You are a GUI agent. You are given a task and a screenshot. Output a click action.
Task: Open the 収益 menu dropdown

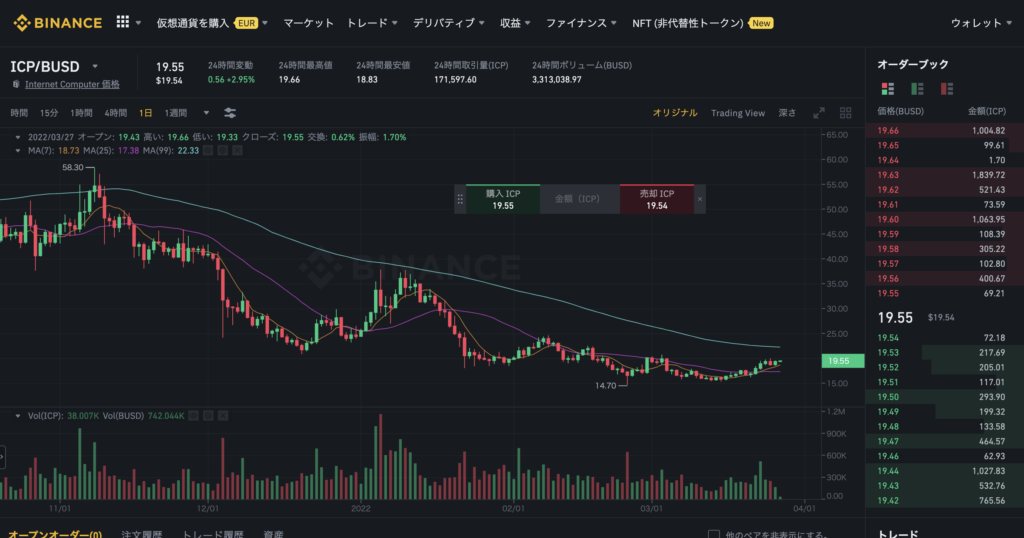pos(515,23)
